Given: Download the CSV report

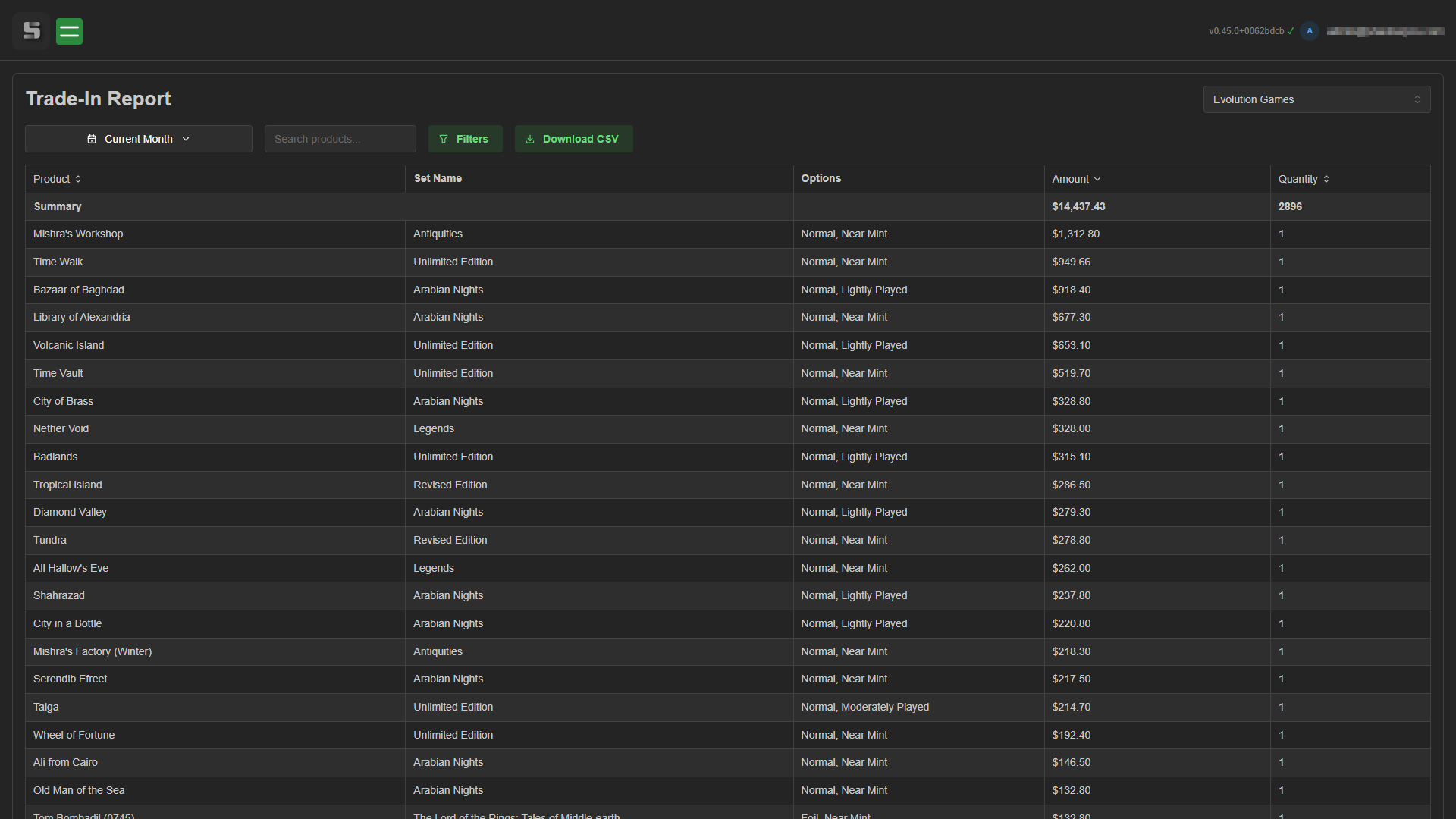Looking at the screenshot, I should [573, 139].
